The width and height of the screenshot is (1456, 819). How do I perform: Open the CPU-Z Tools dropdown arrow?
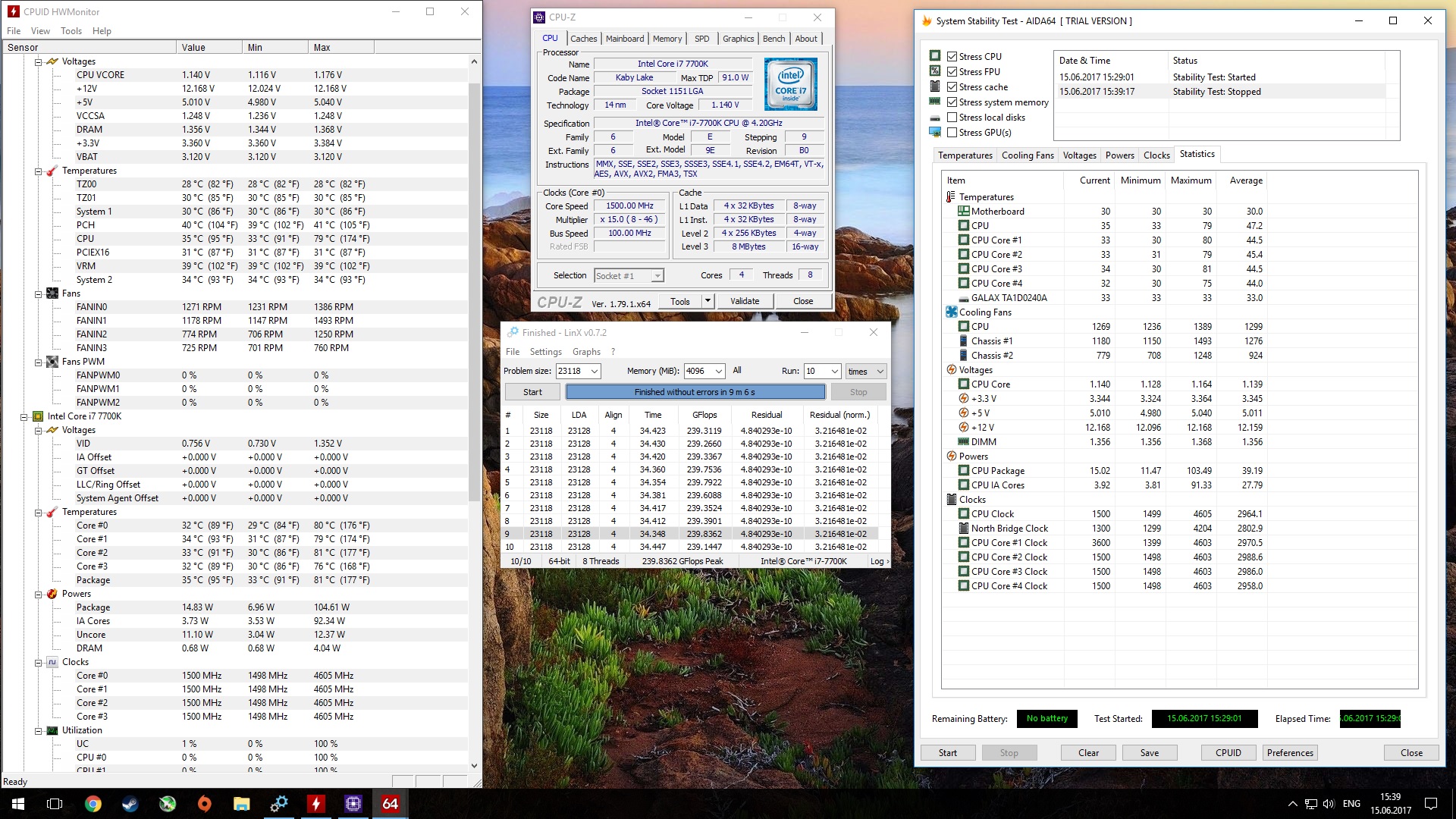[707, 301]
